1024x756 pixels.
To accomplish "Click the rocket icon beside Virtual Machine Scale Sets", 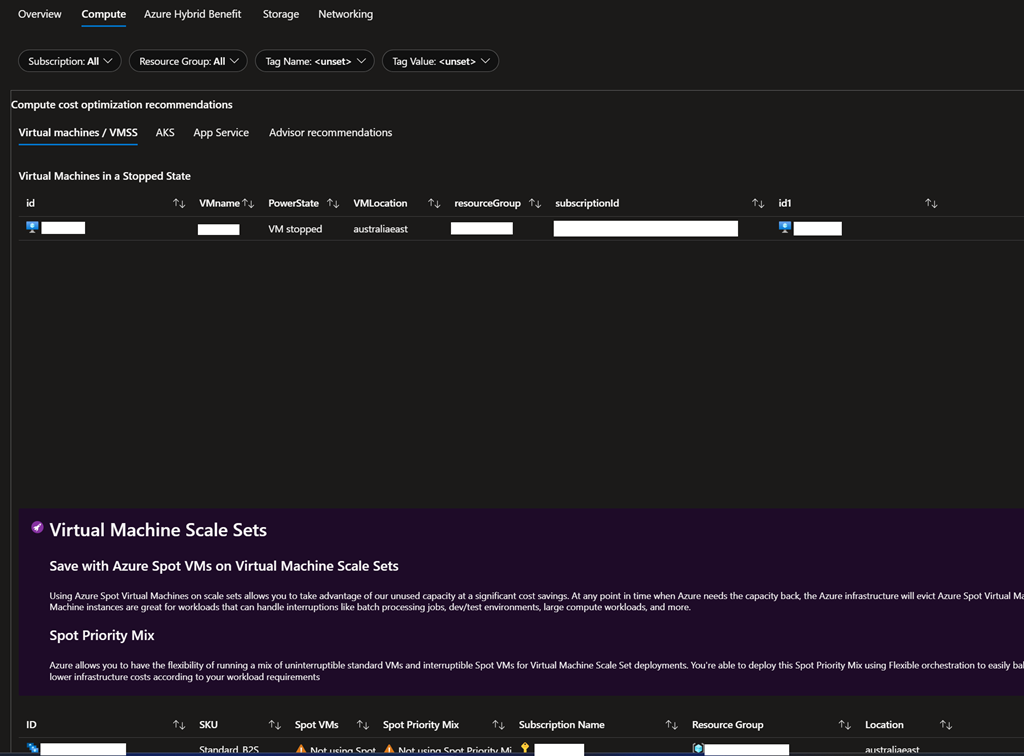I will click(x=37, y=528).
